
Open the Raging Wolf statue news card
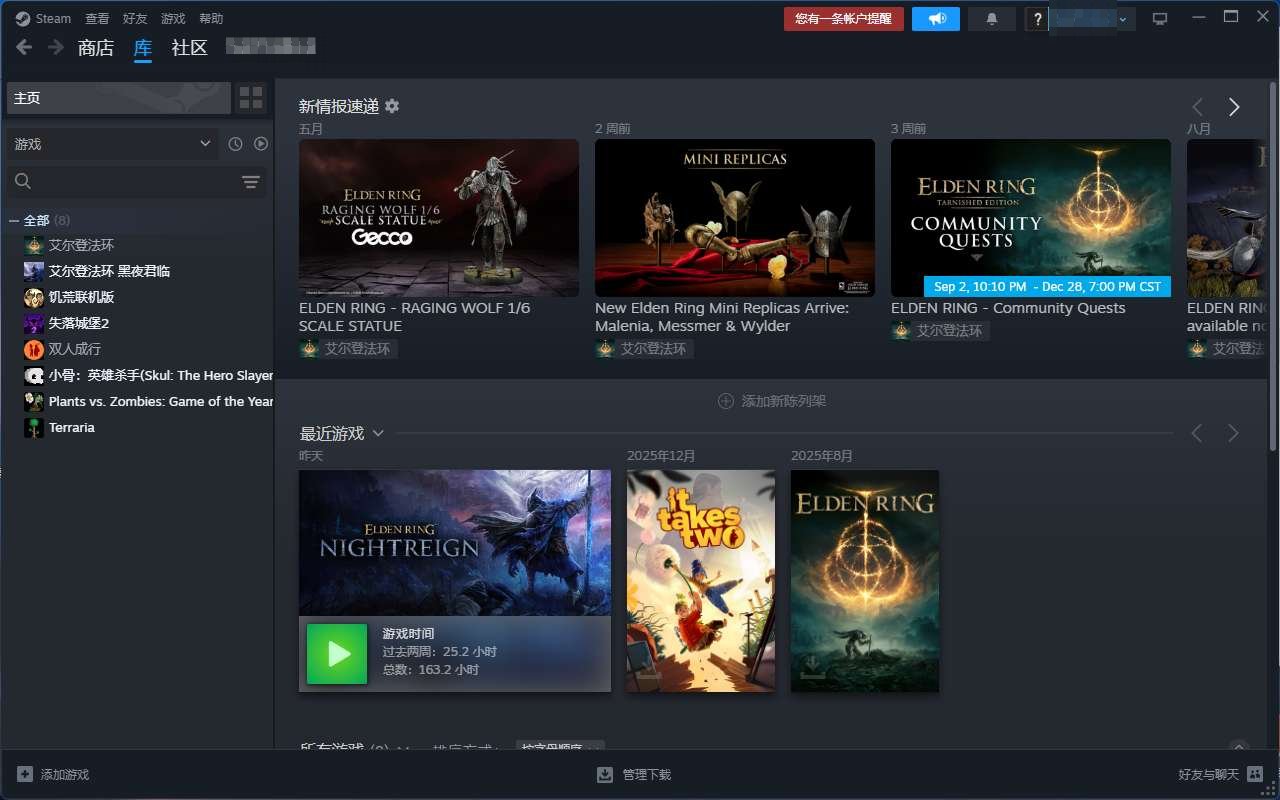pos(439,218)
